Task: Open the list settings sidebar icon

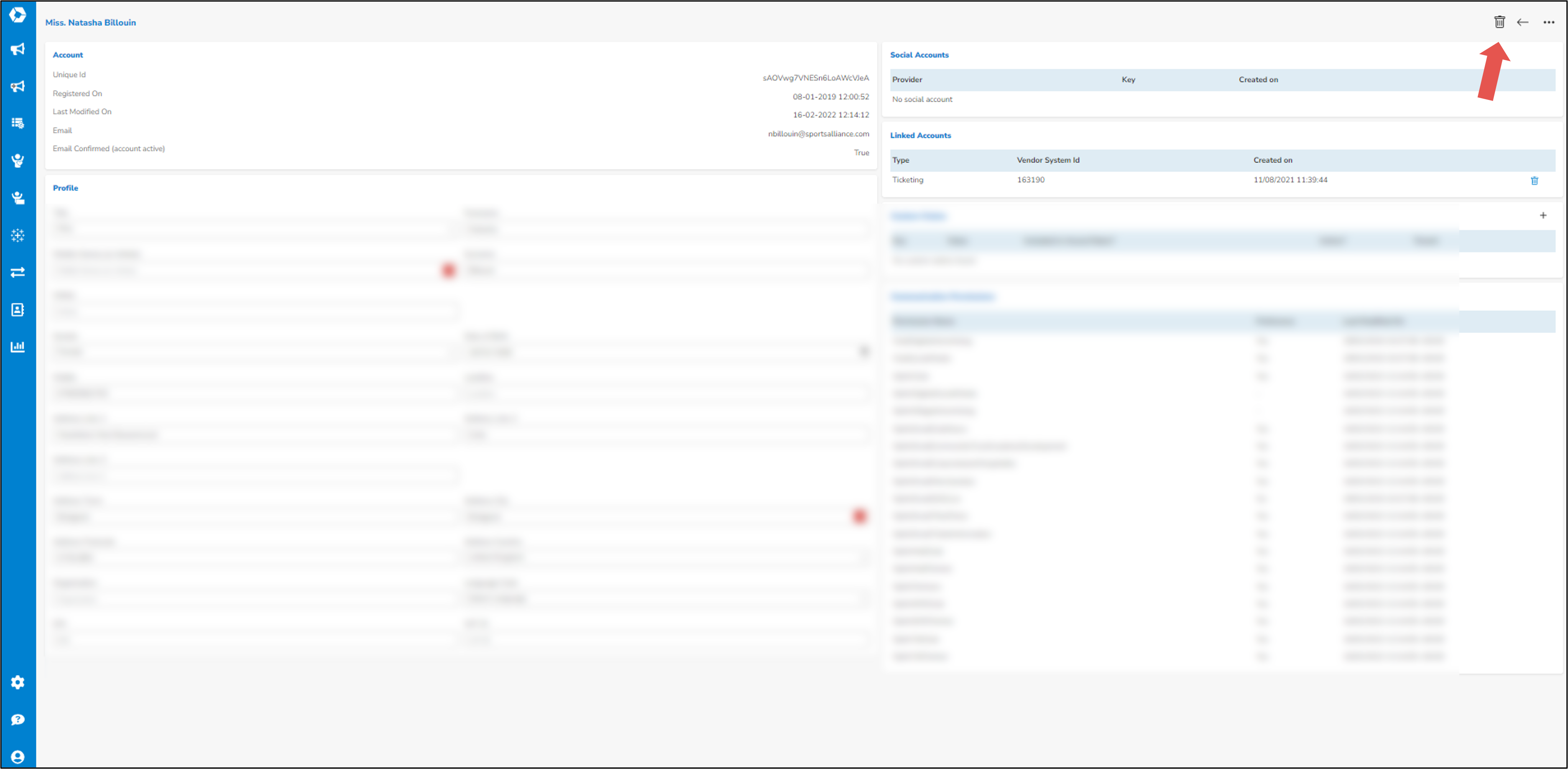Action: point(18,124)
